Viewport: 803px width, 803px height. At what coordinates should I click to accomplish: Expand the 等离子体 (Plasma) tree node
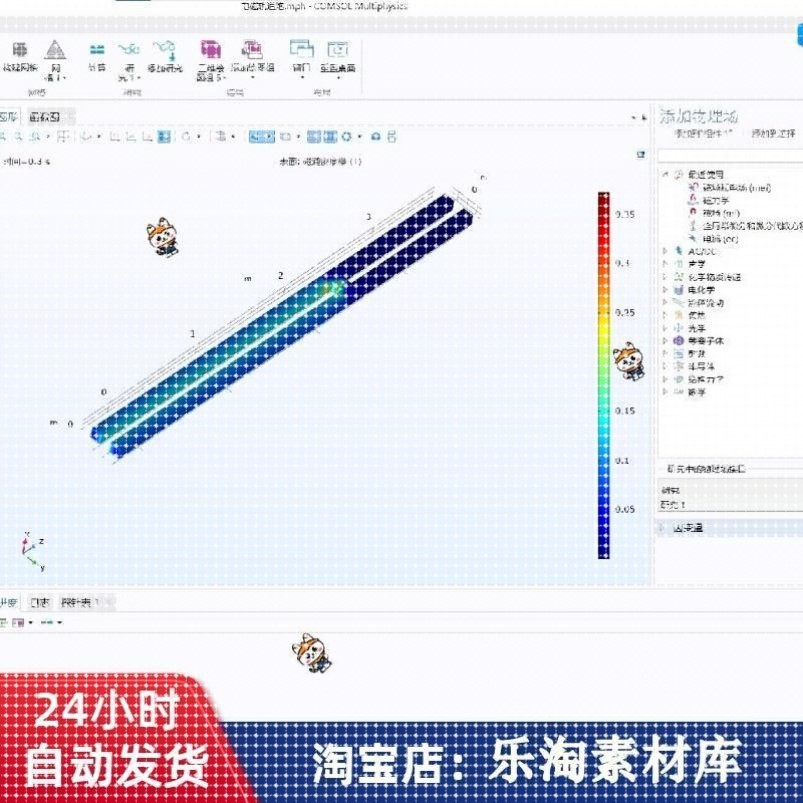664,341
